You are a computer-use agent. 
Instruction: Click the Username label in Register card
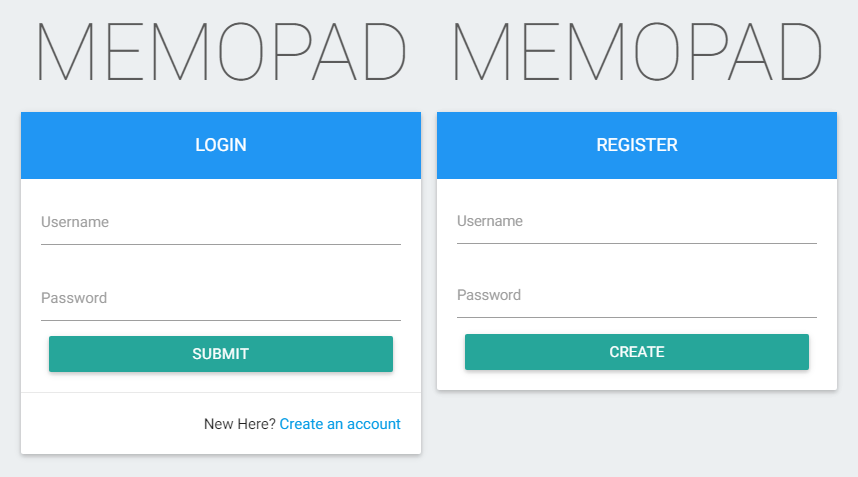pyautogui.click(x=490, y=221)
